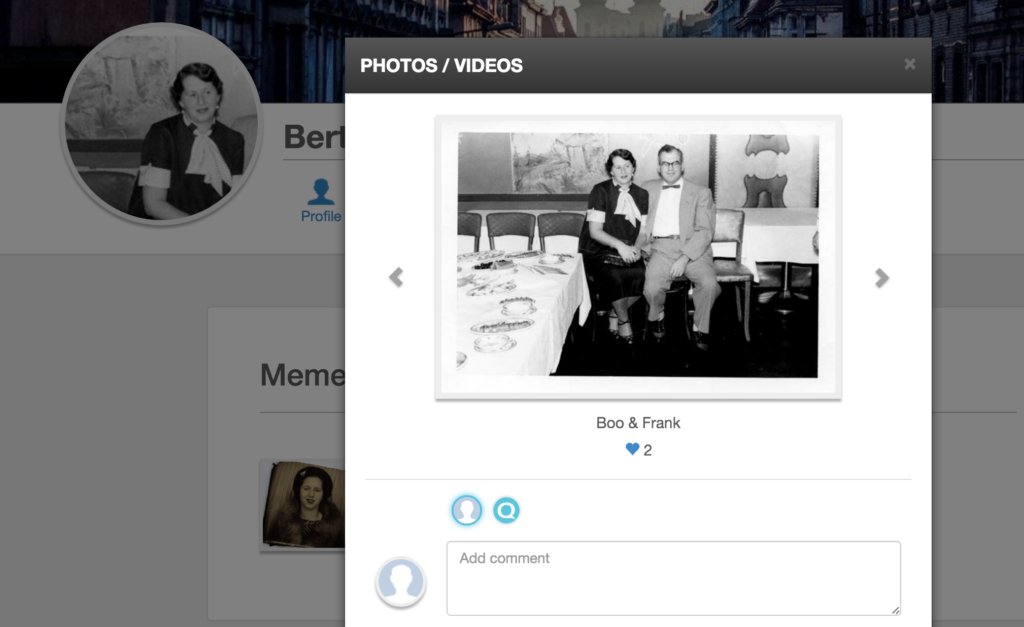The height and width of the screenshot is (627, 1024).
Task: Select the teal Q identity icon
Action: (507, 511)
